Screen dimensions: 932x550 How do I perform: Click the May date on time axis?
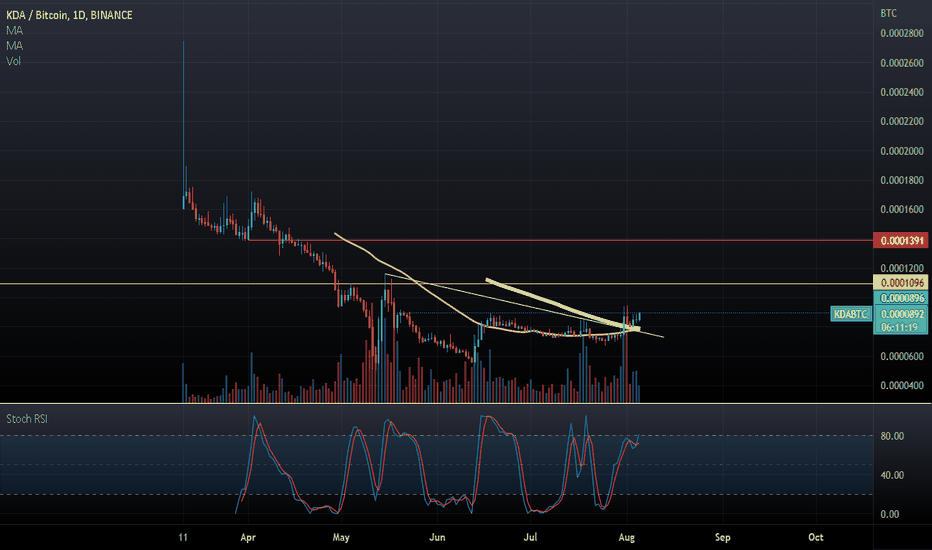(x=341, y=538)
